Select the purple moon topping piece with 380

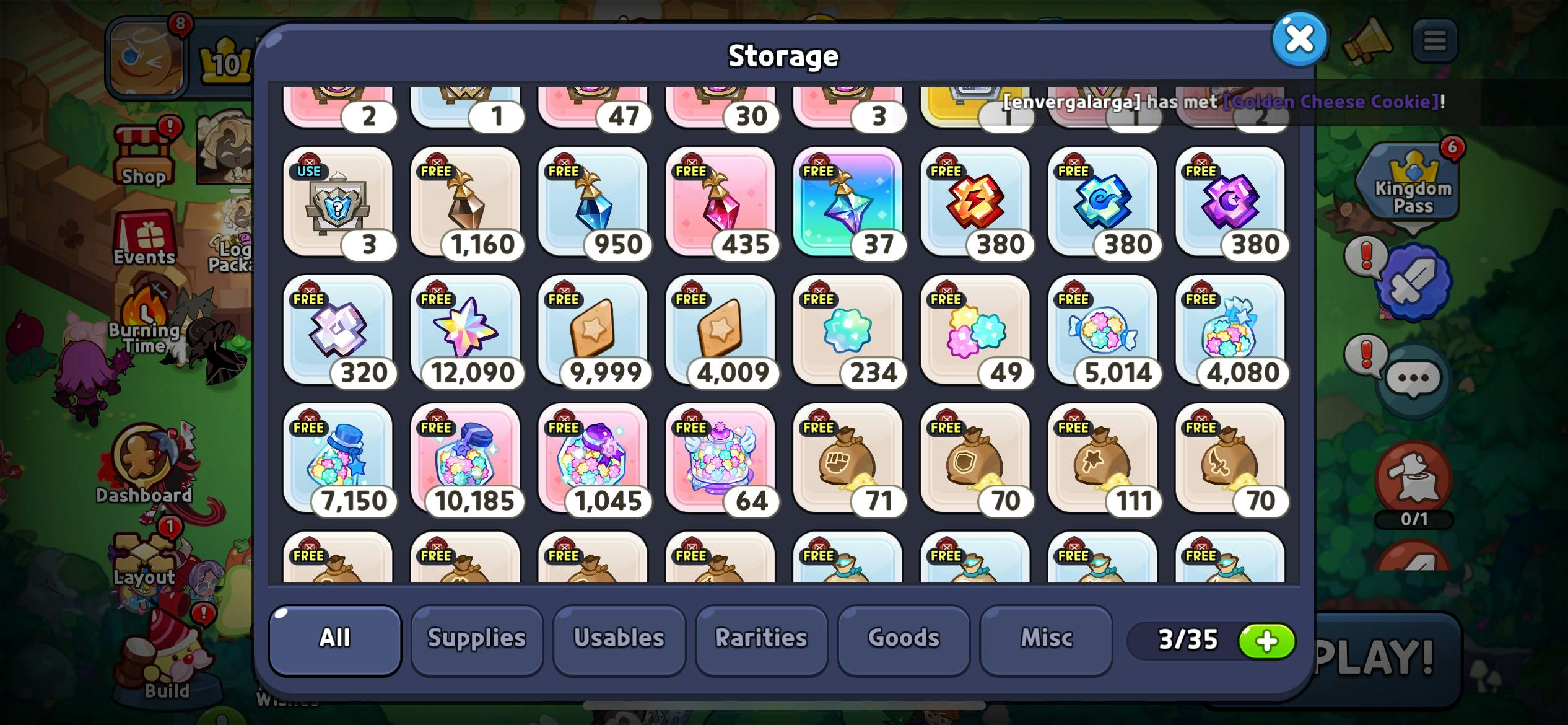coord(1230,202)
